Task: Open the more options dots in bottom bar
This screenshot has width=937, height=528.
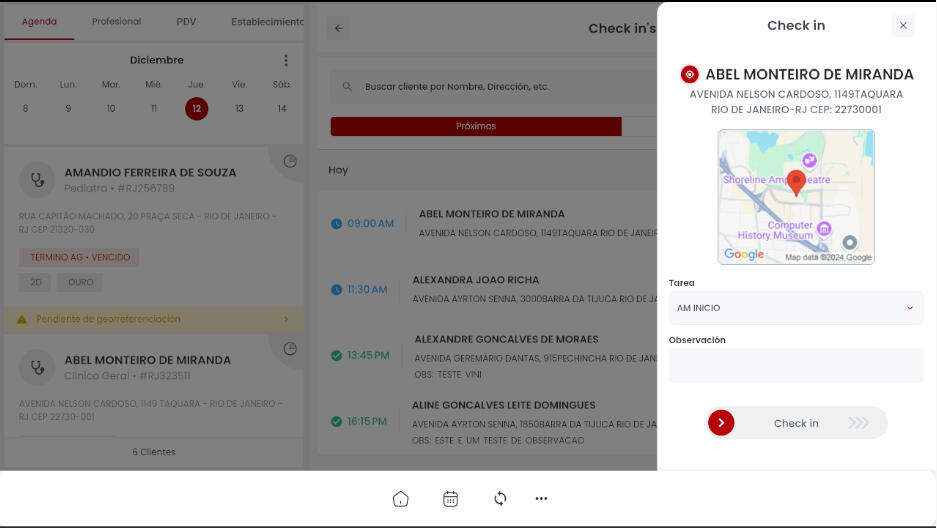Action: (541, 498)
